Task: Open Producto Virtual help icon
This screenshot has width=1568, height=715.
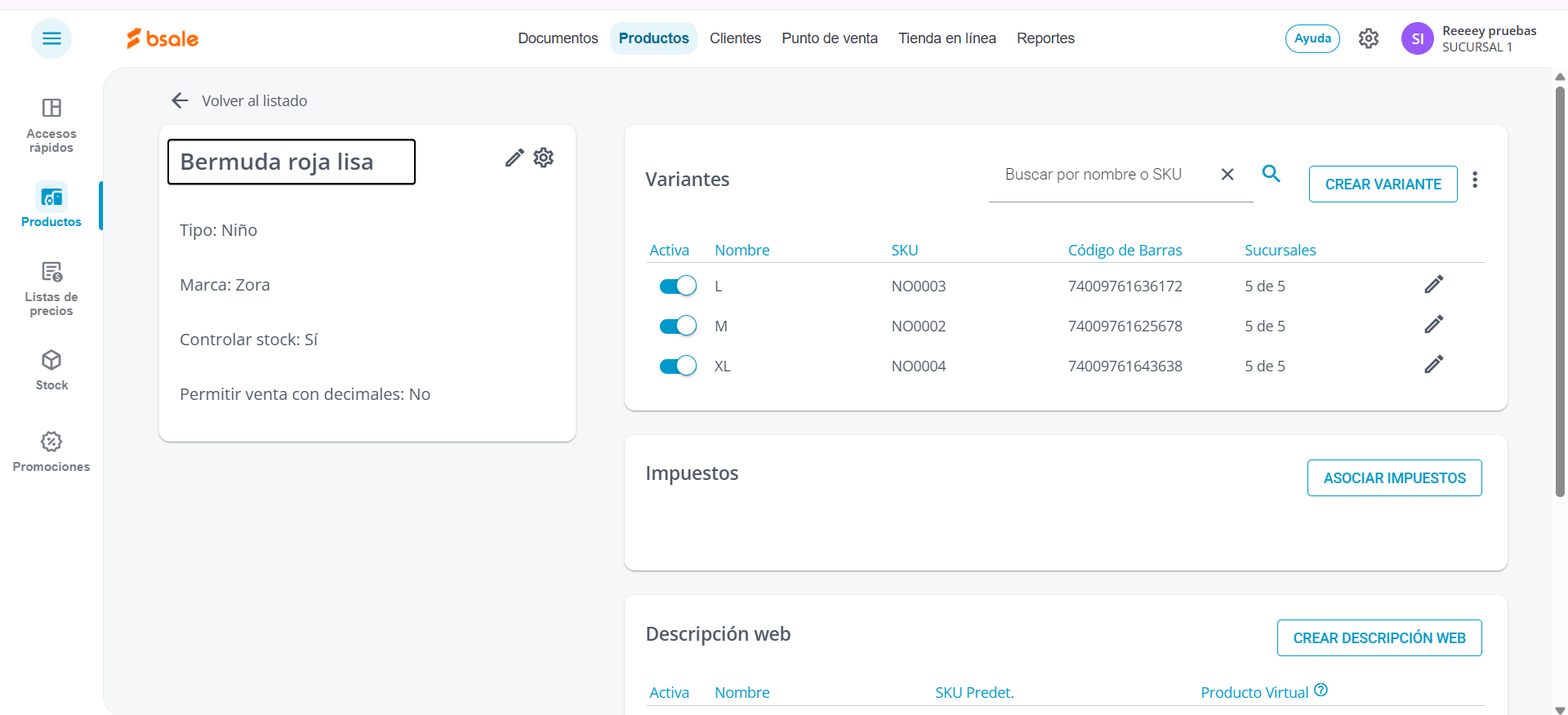Action: tap(1321, 690)
